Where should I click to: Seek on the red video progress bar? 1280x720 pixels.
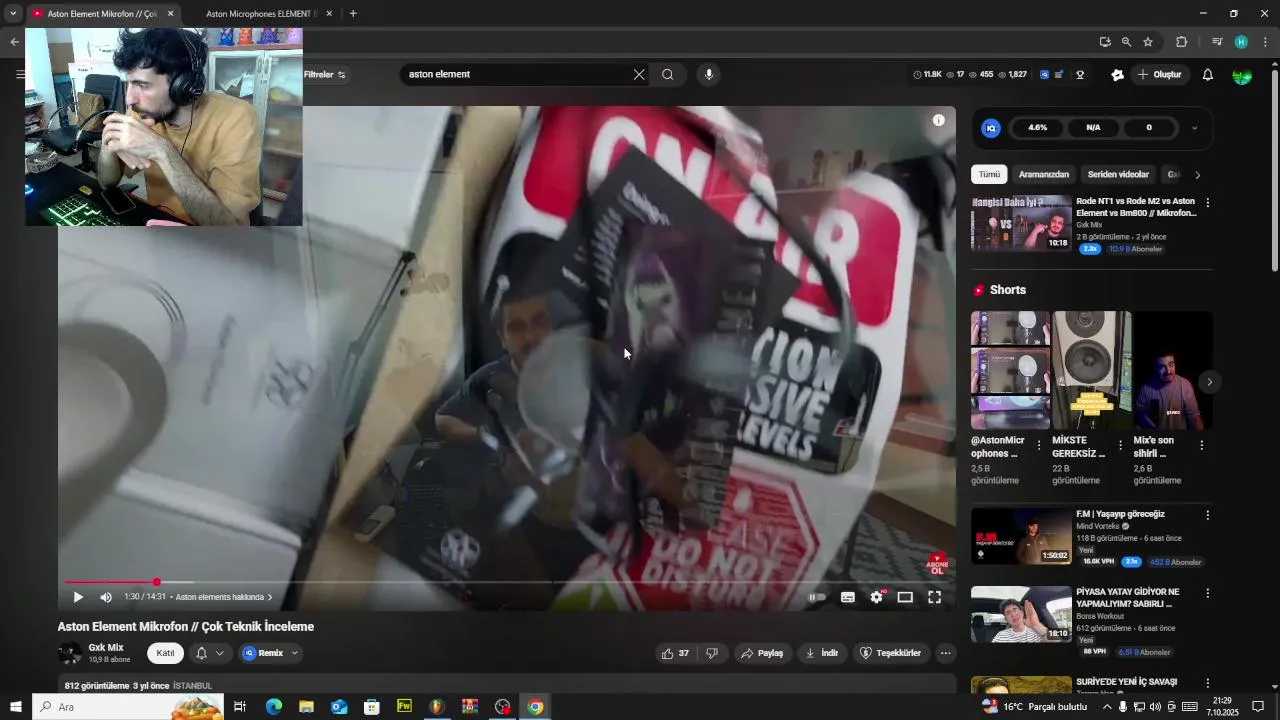tap(505, 582)
